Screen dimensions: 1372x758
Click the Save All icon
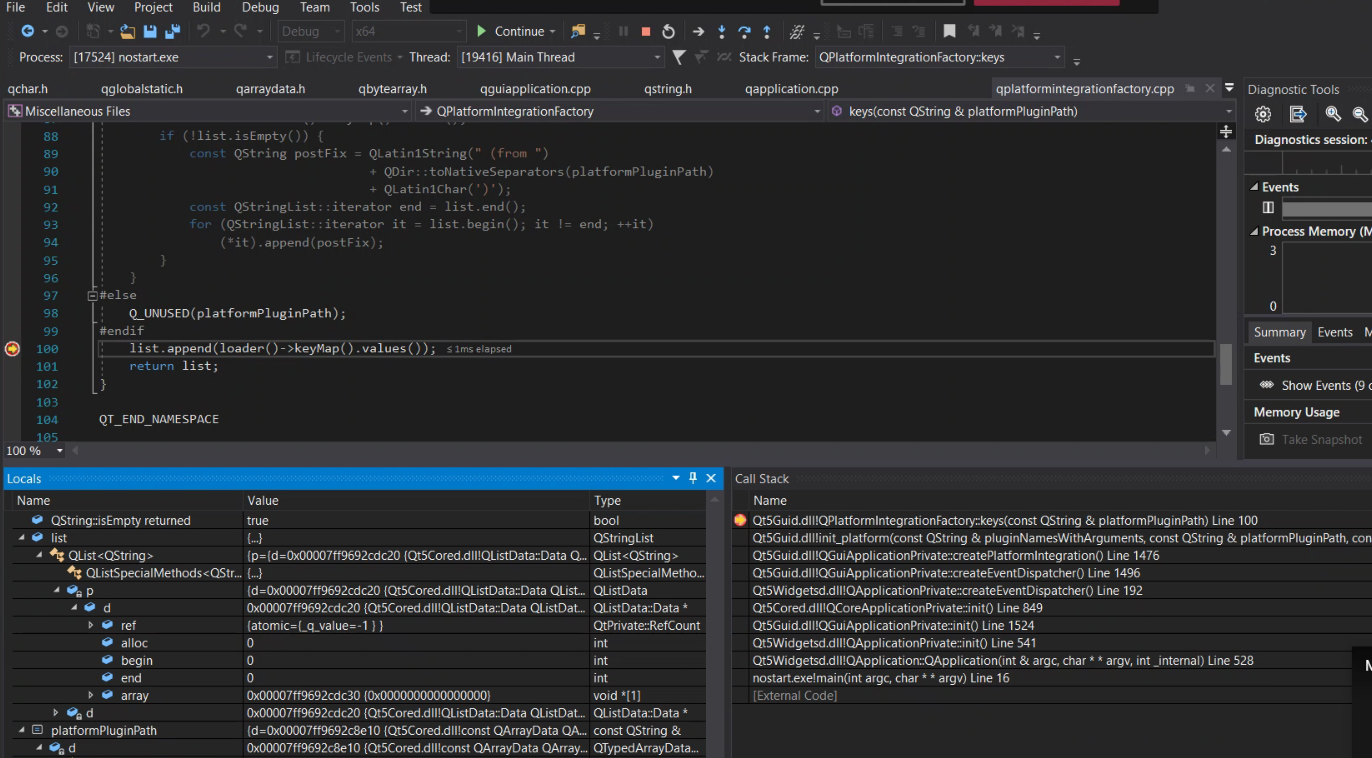[173, 32]
